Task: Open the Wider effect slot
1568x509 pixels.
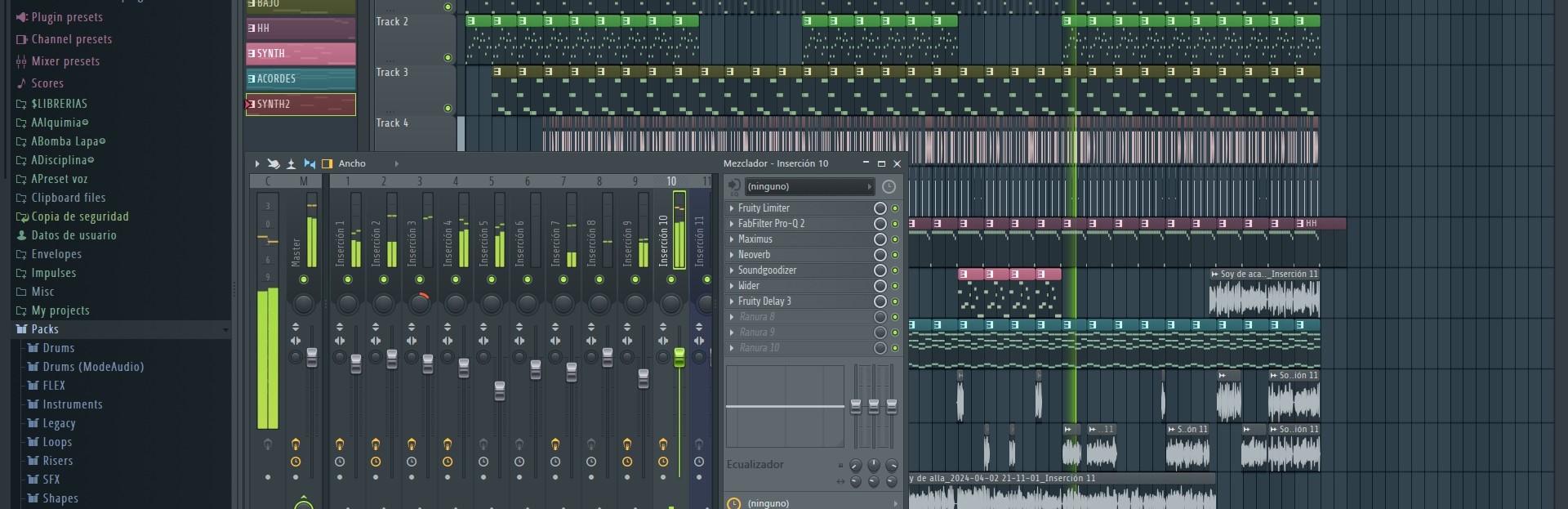Action: (x=800, y=286)
